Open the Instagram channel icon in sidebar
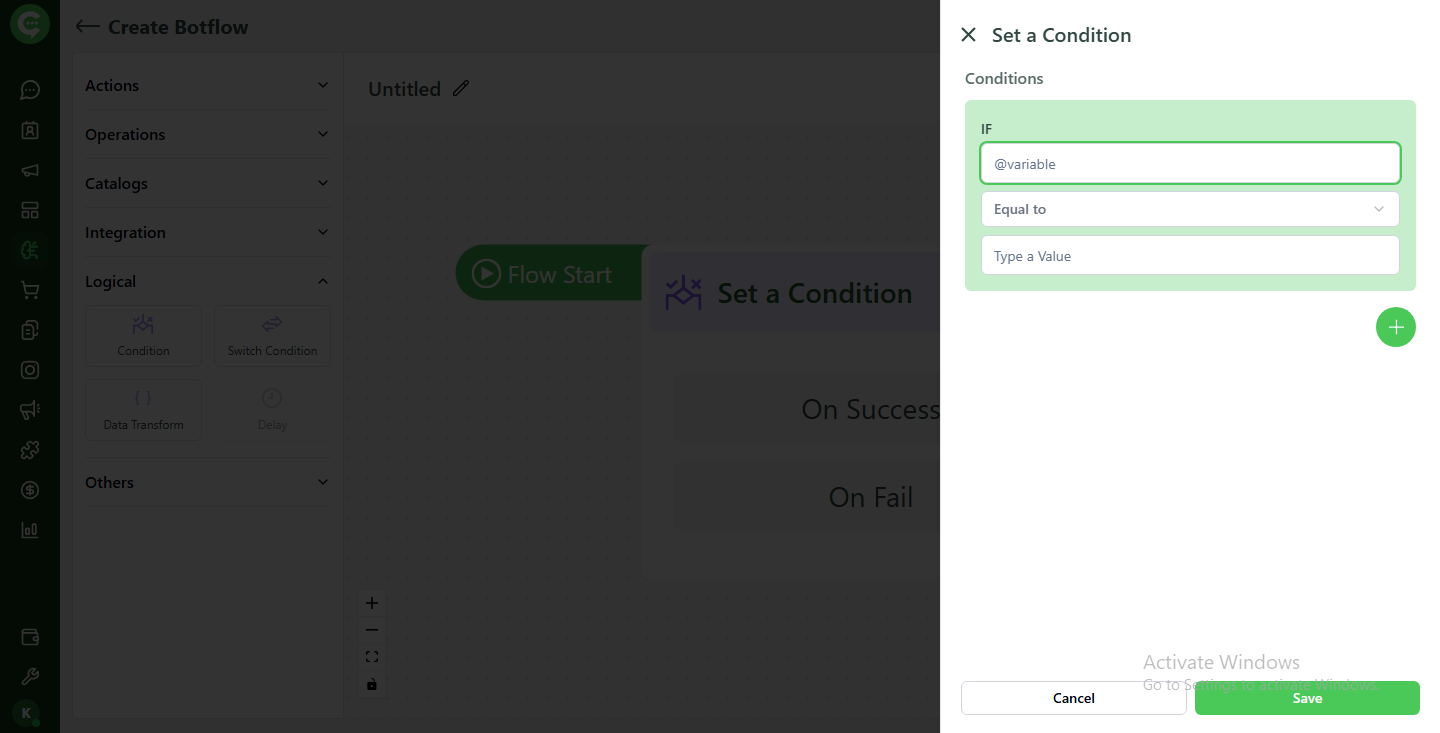 pos(29,369)
